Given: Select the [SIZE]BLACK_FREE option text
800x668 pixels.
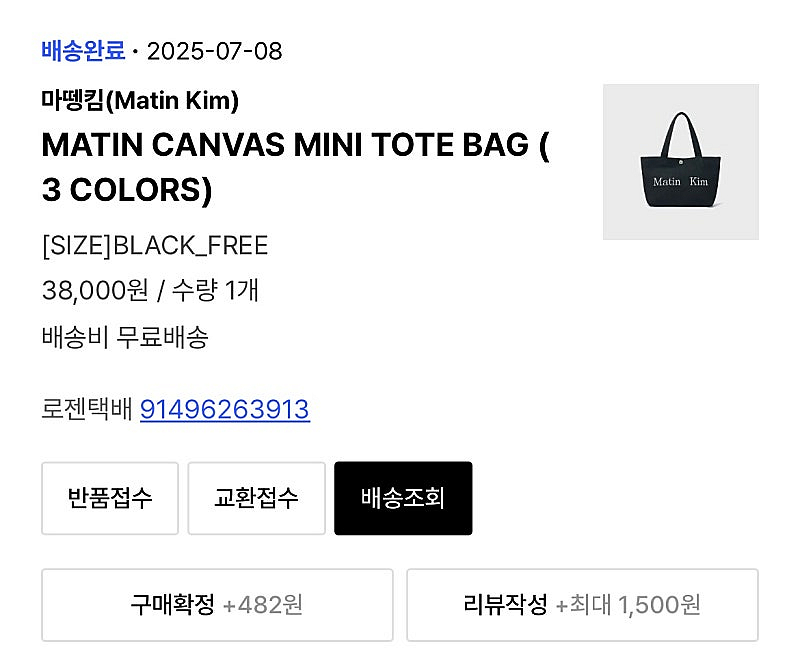Looking at the screenshot, I should click(155, 245).
